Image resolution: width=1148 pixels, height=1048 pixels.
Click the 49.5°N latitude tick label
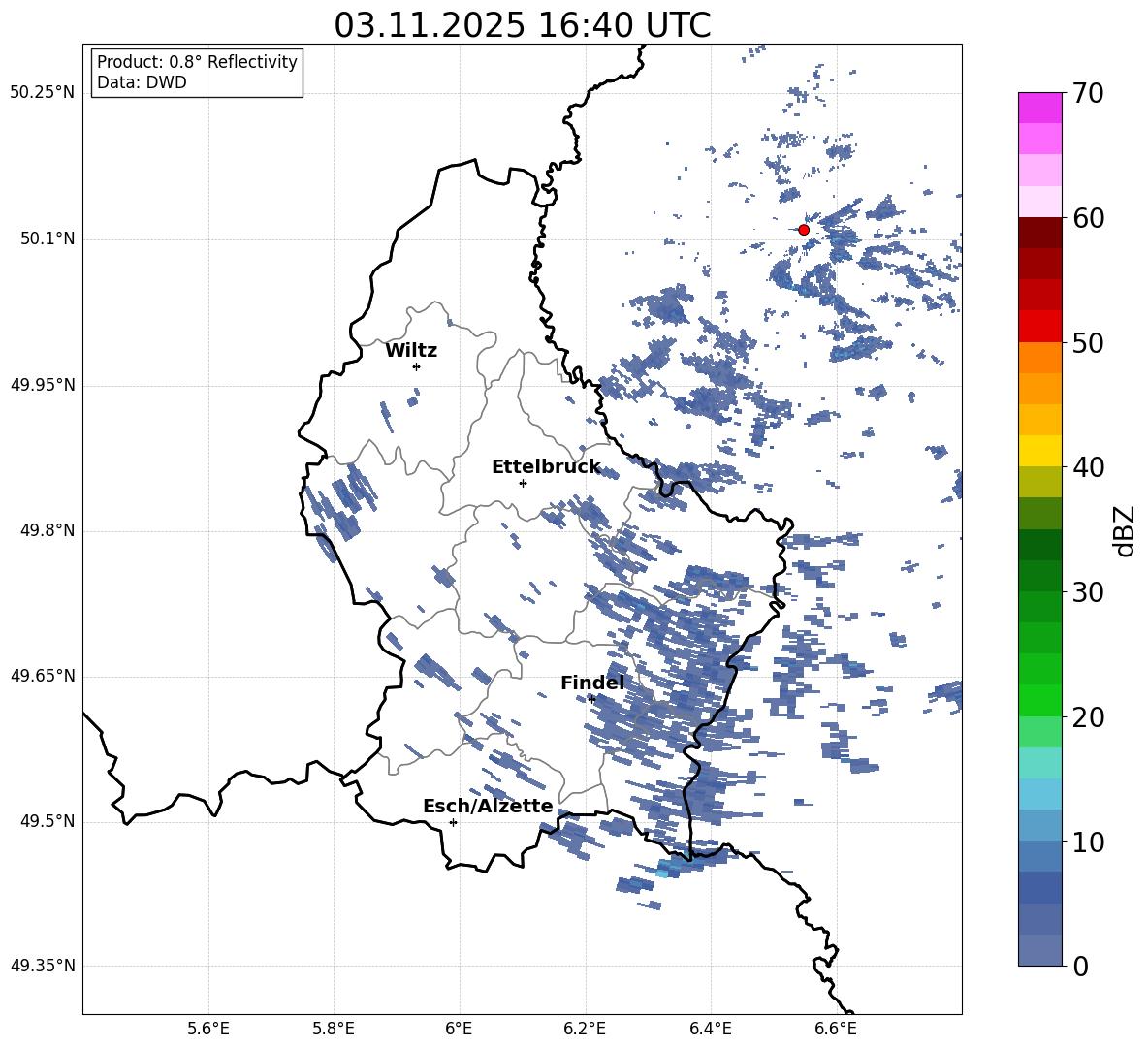47,821
